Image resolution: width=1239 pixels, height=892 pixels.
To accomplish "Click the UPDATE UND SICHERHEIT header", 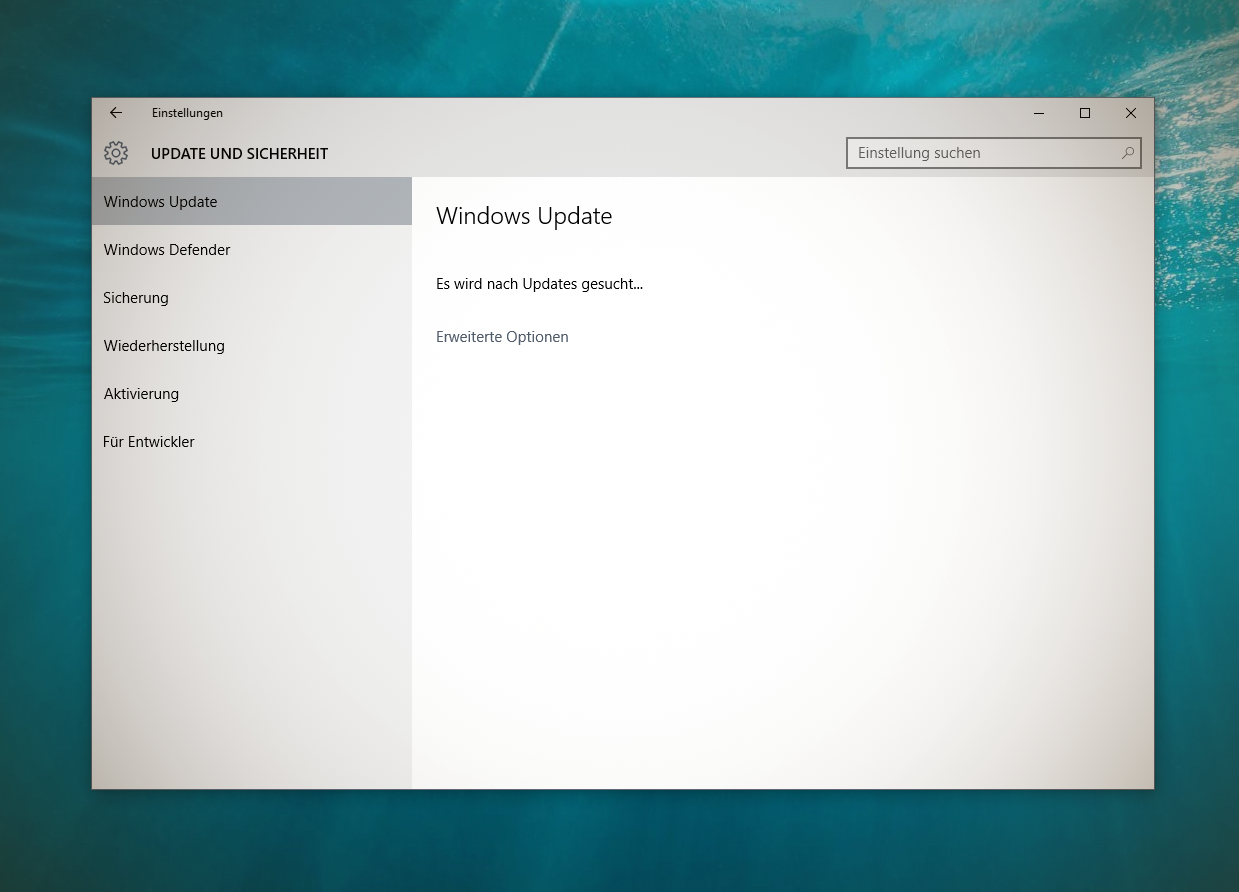I will pos(239,154).
